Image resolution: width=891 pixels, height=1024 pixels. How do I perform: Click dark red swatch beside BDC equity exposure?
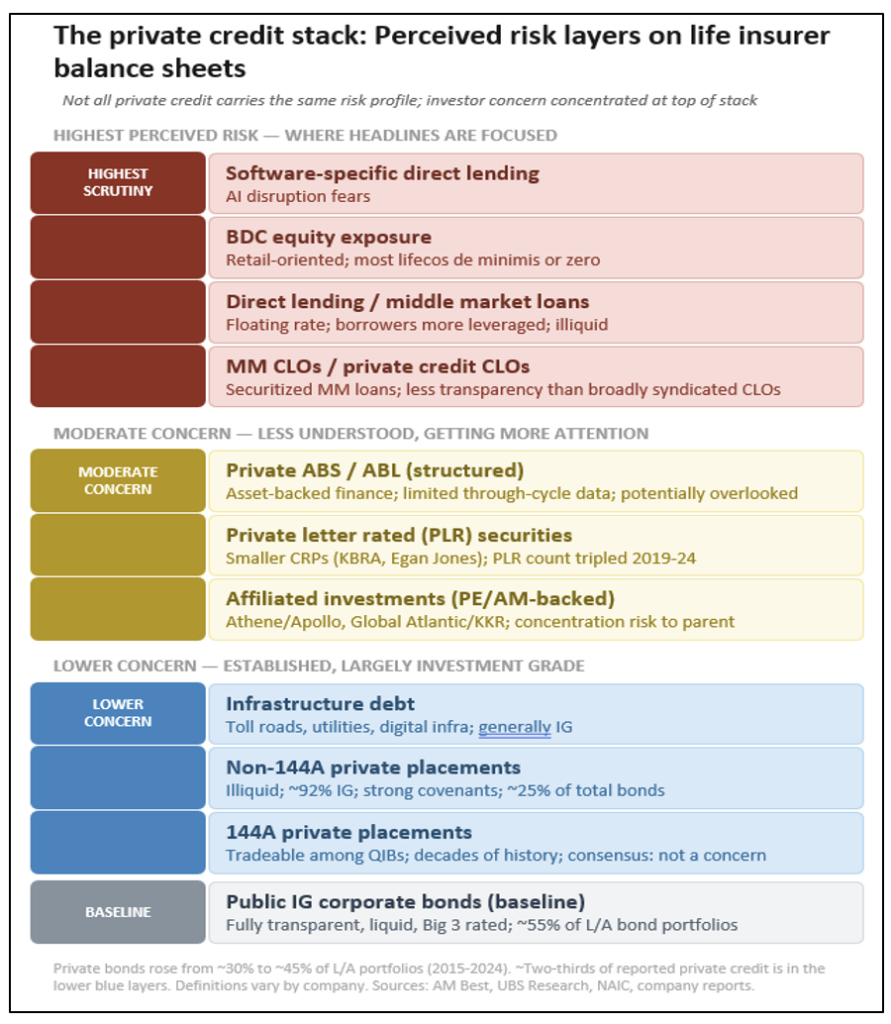(118, 248)
